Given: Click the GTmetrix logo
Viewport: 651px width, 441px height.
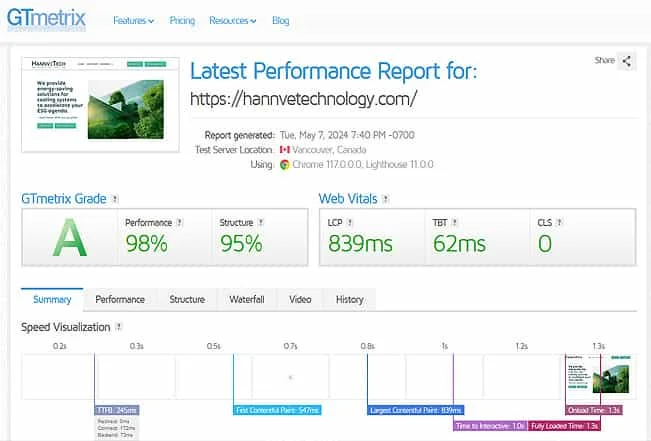Looking at the screenshot, I should [46, 20].
